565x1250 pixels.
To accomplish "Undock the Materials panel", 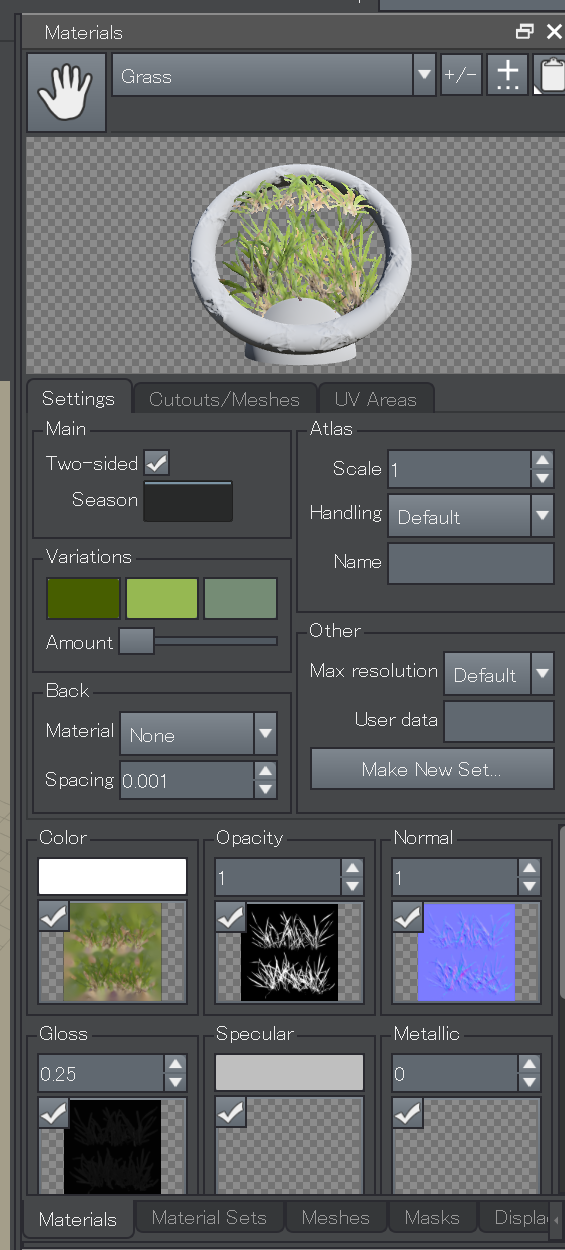I will [525, 32].
